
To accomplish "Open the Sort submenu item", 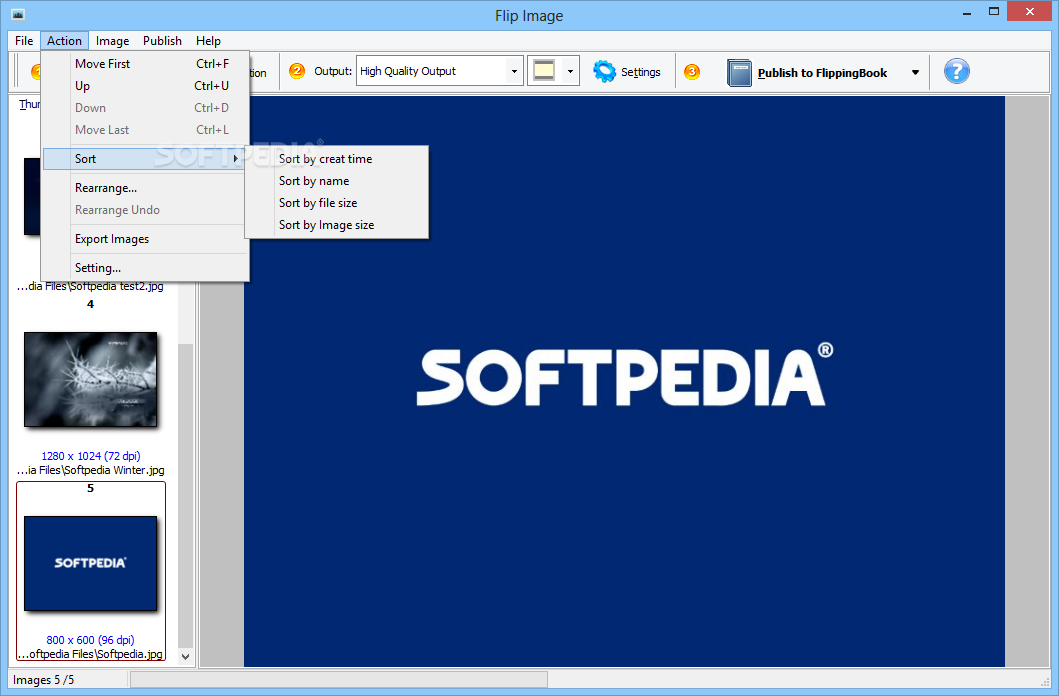I will [145, 159].
